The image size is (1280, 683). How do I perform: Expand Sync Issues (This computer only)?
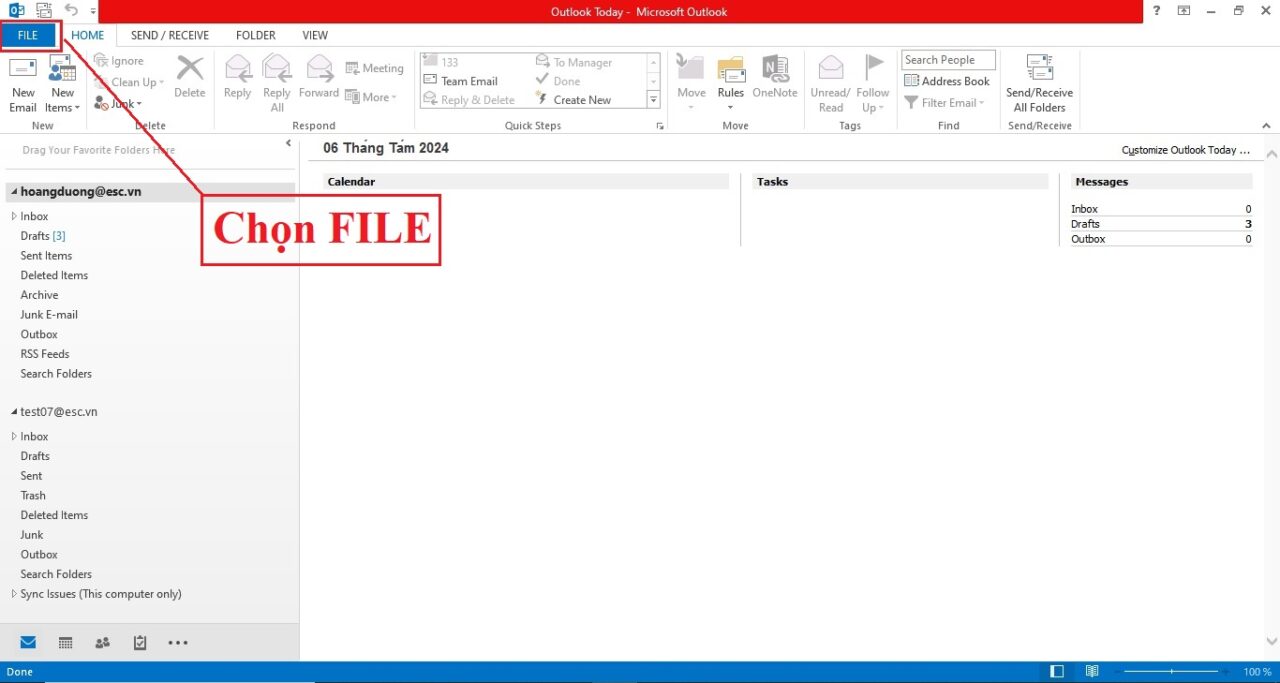point(14,594)
